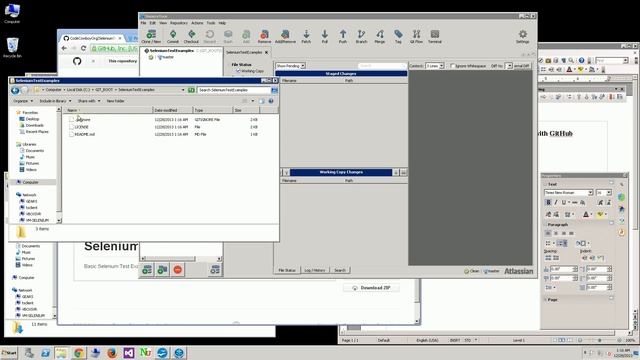Expand the Page section in Writer sidebar
This screenshot has width=640, height=360.
point(545,300)
